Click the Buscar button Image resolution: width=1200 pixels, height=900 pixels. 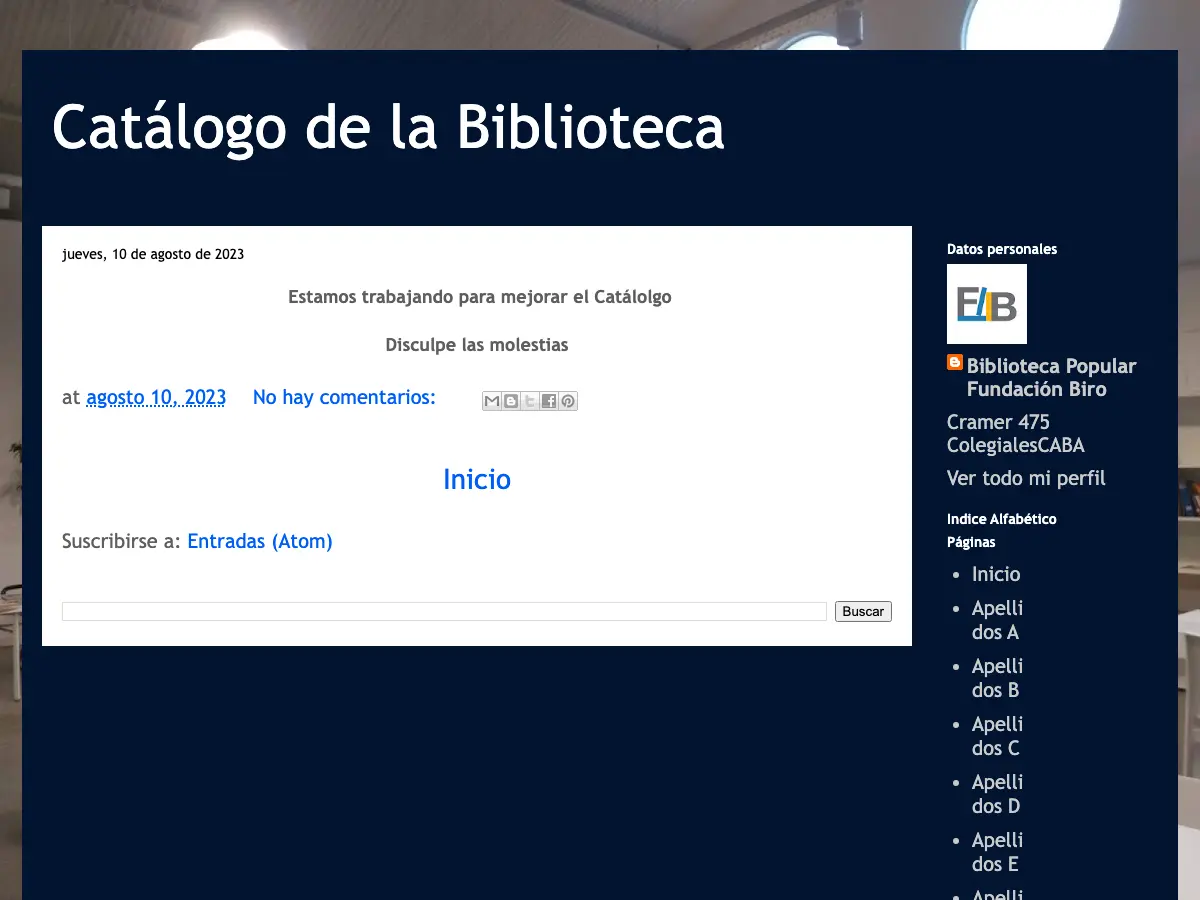point(863,611)
